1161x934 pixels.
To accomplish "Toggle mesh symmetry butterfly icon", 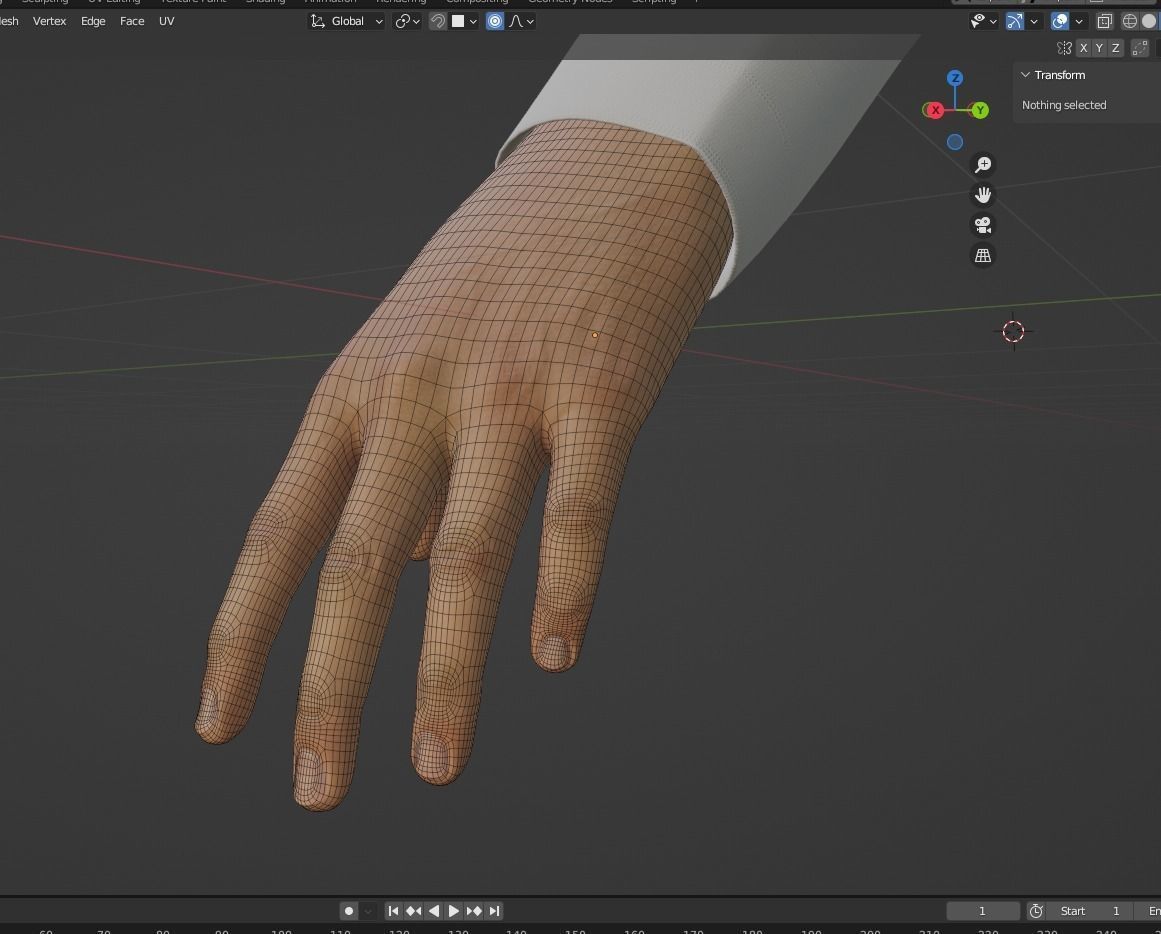I will (1064, 48).
